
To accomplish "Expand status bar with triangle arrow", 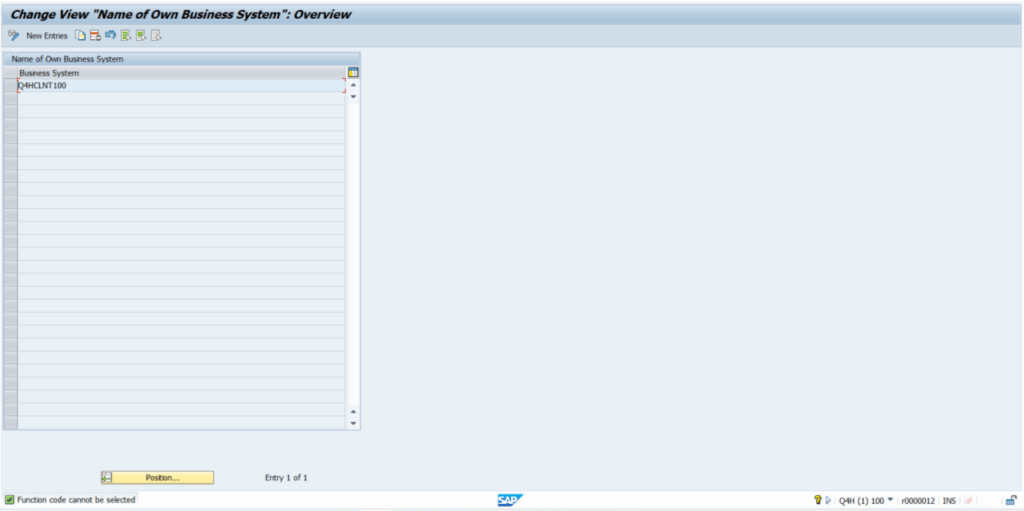I will (828, 499).
